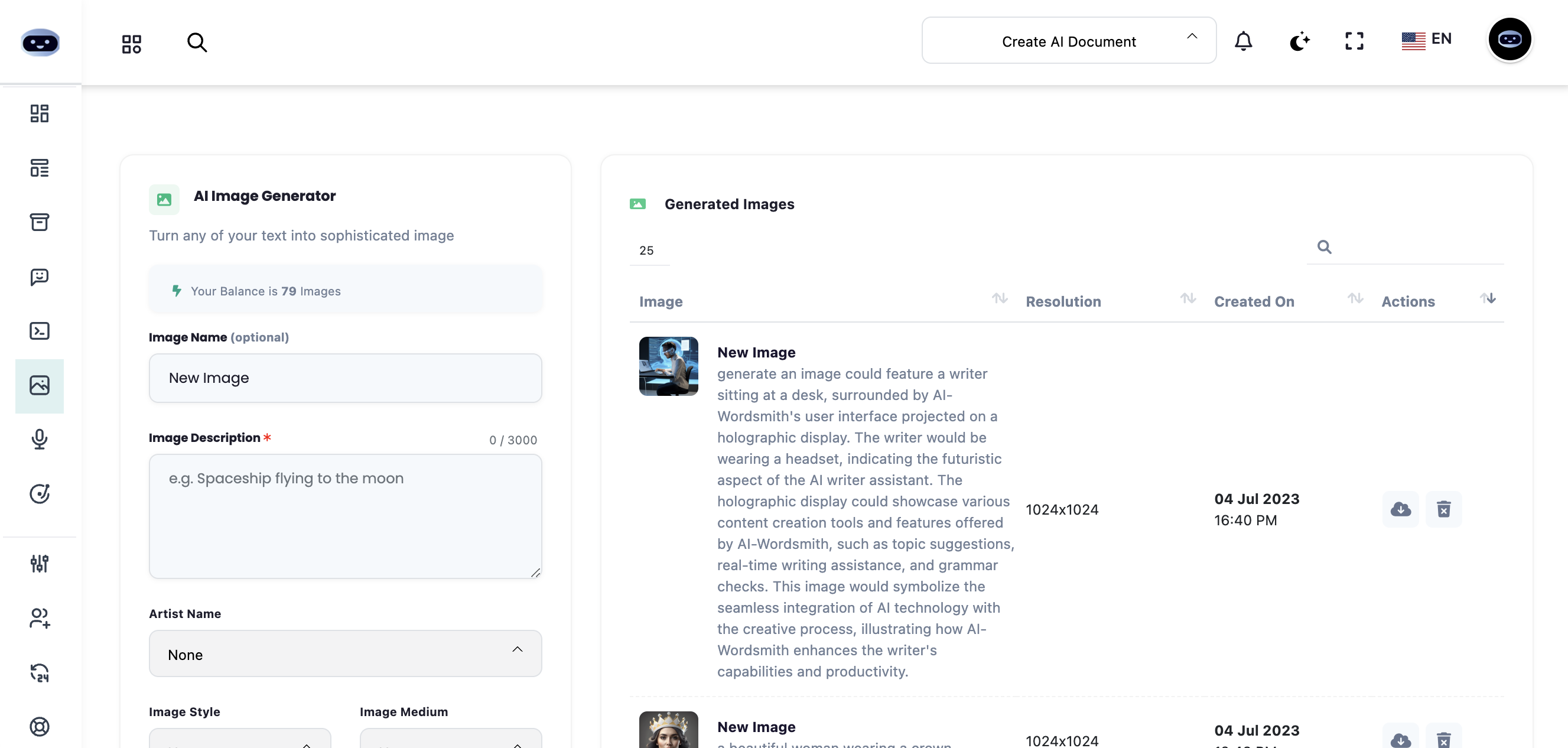The height and width of the screenshot is (748, 1568).
Task: Toggle the second image download button
Action: pos(1400,738)
